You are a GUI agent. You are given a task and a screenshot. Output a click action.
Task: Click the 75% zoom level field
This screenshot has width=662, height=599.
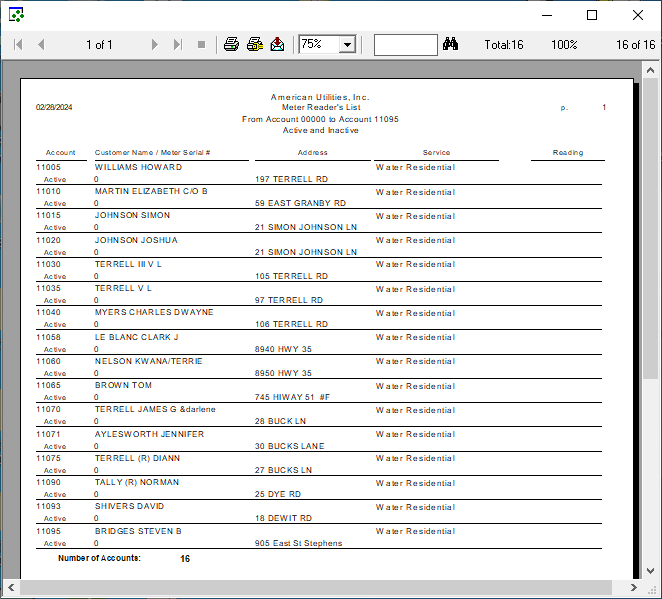319,44
